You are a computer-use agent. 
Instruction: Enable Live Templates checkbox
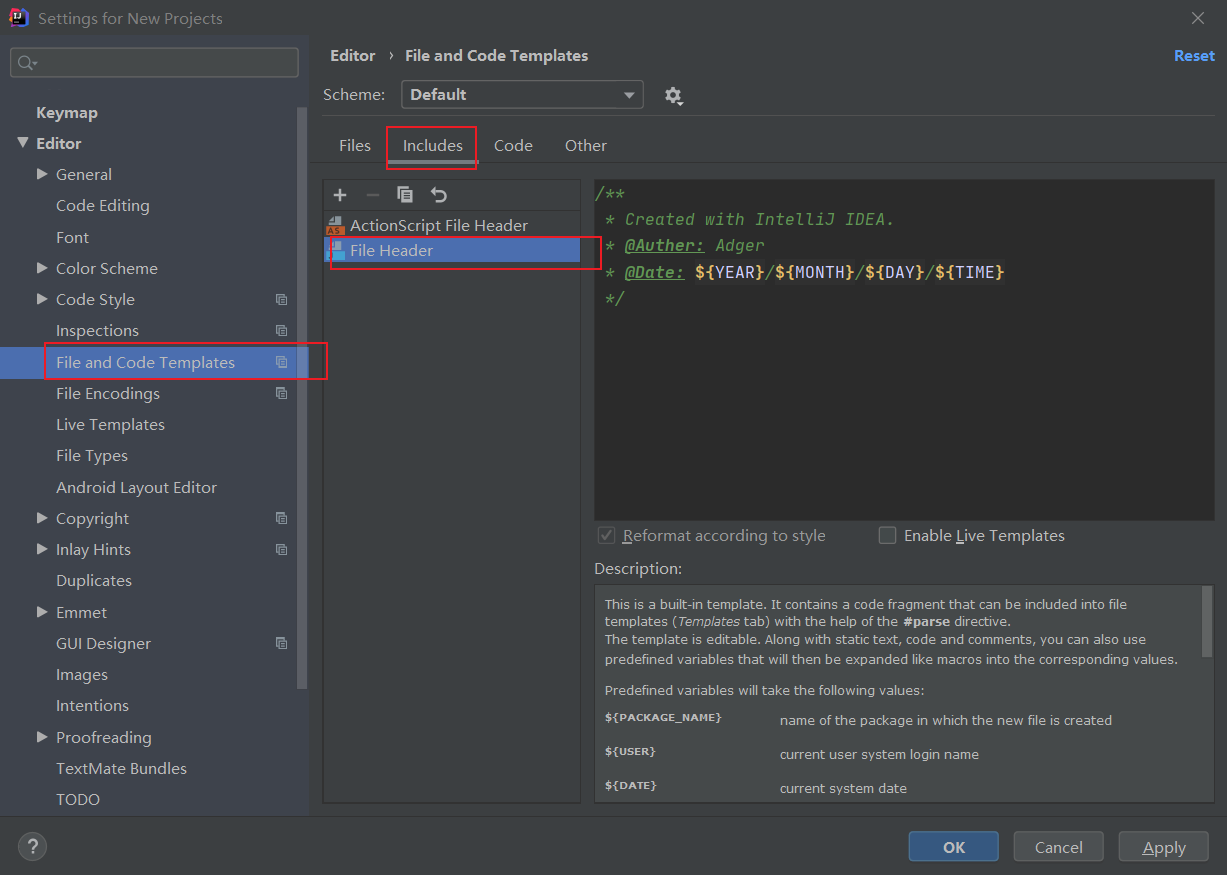887,535
